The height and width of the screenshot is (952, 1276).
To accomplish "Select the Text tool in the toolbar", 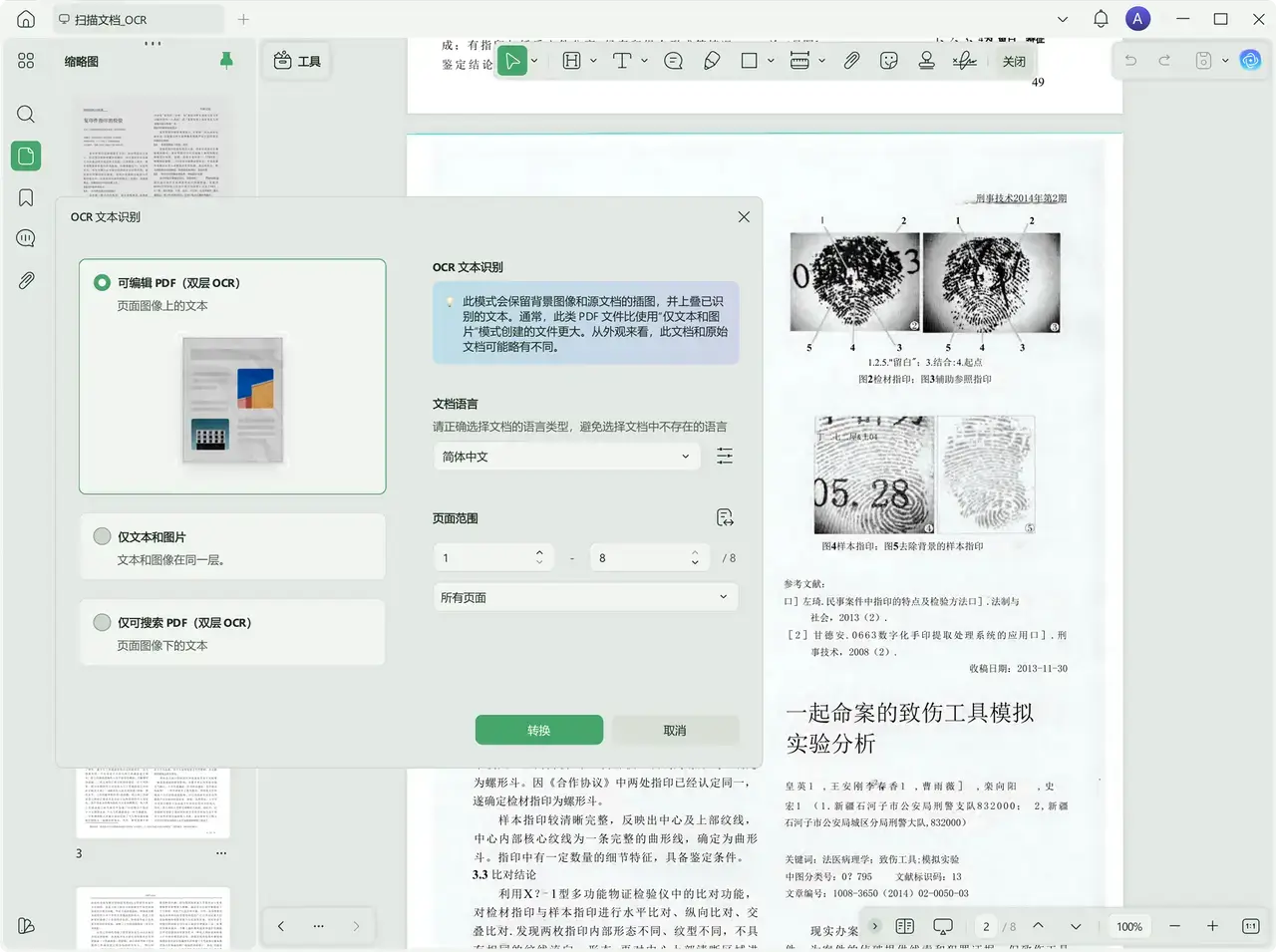I will (622, 60).
